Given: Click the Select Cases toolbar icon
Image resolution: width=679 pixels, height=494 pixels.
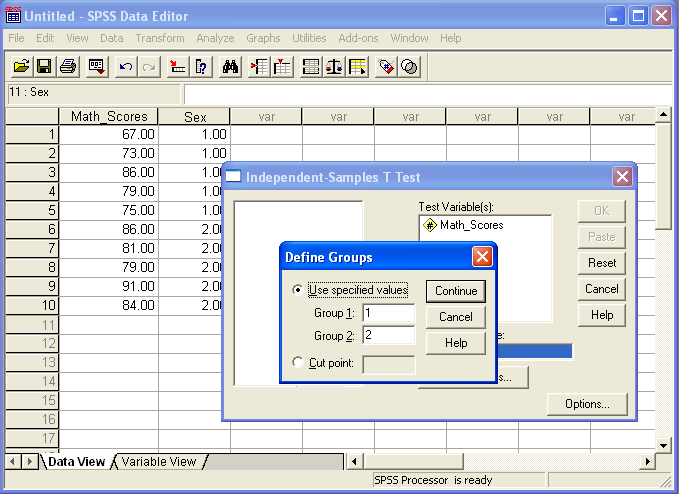Looking at the screenshot, I should click(x=358, y=67).
